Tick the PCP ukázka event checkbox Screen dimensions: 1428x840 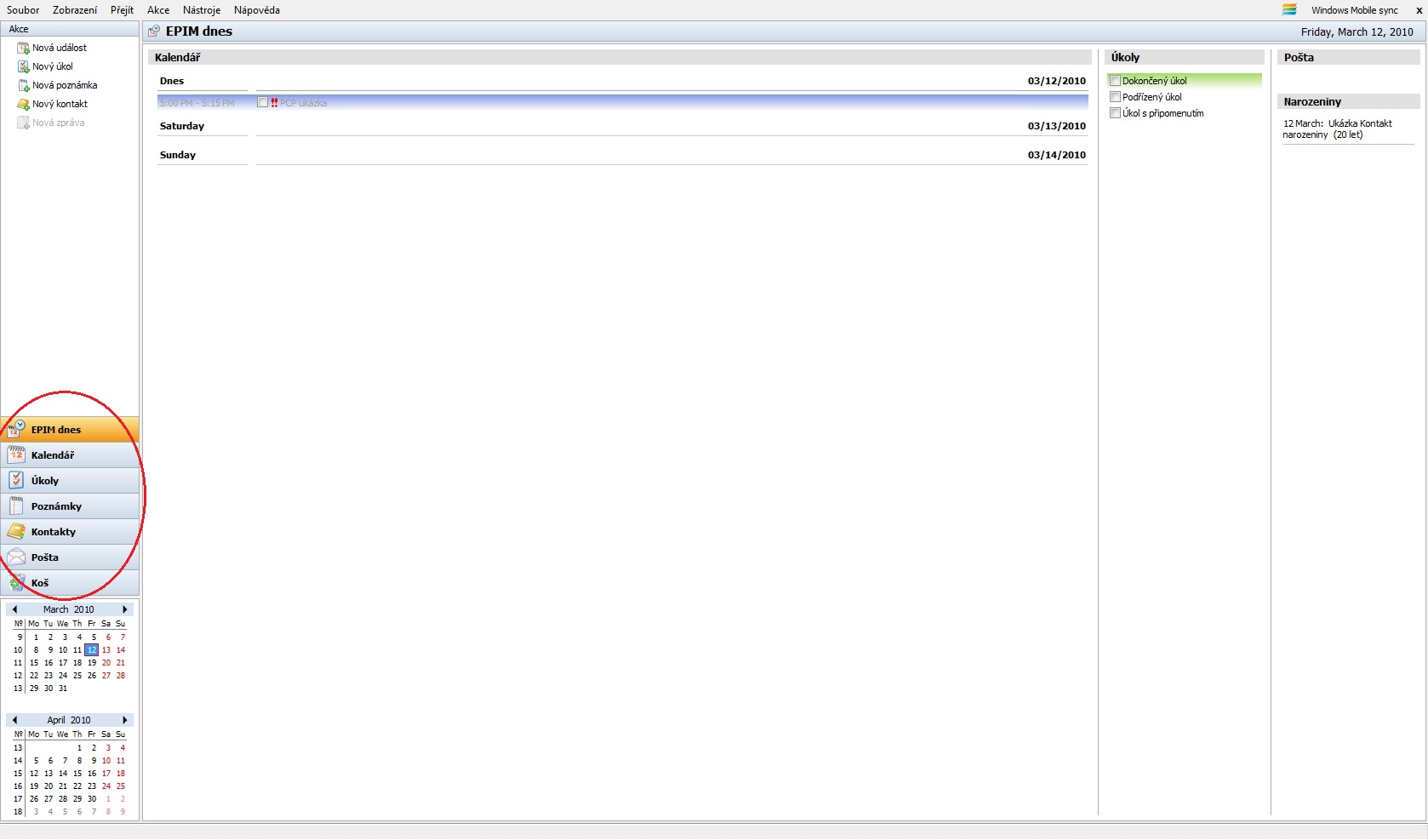coord(262,102)
